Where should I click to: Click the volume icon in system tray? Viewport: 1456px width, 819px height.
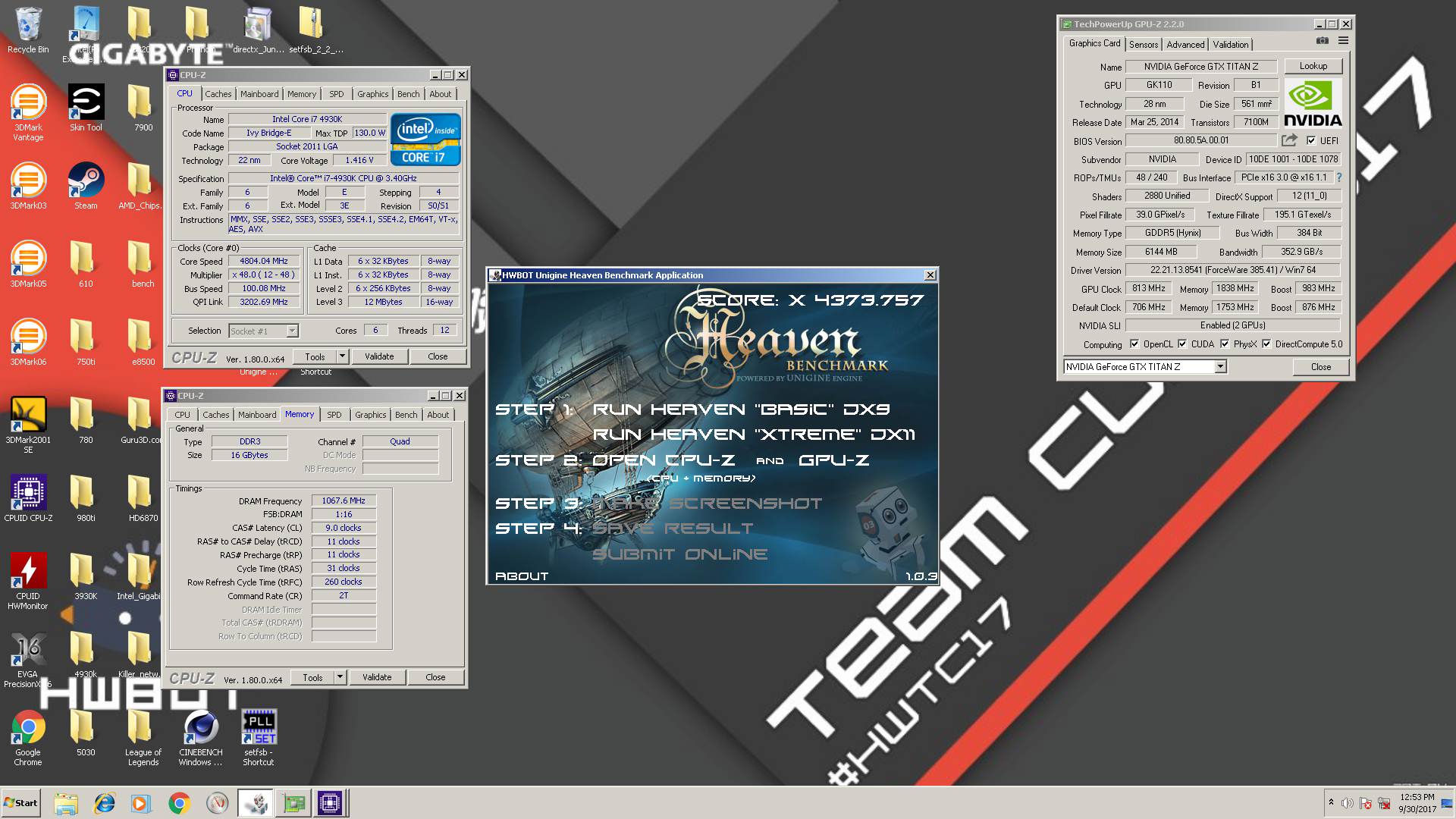pyautogui.click(x=1347, y=803)
